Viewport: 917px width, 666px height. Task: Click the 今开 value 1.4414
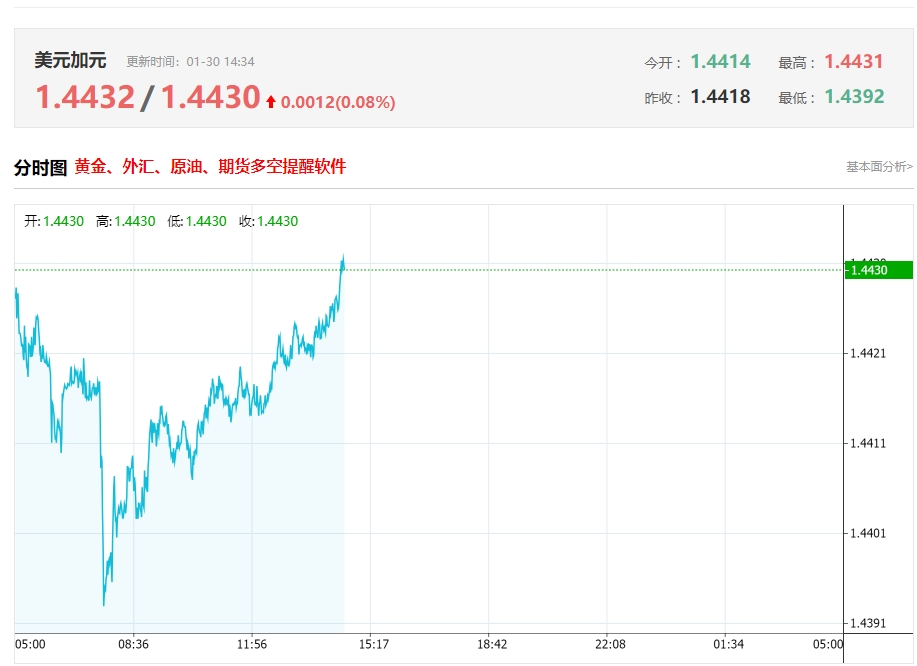pos(720,62)
